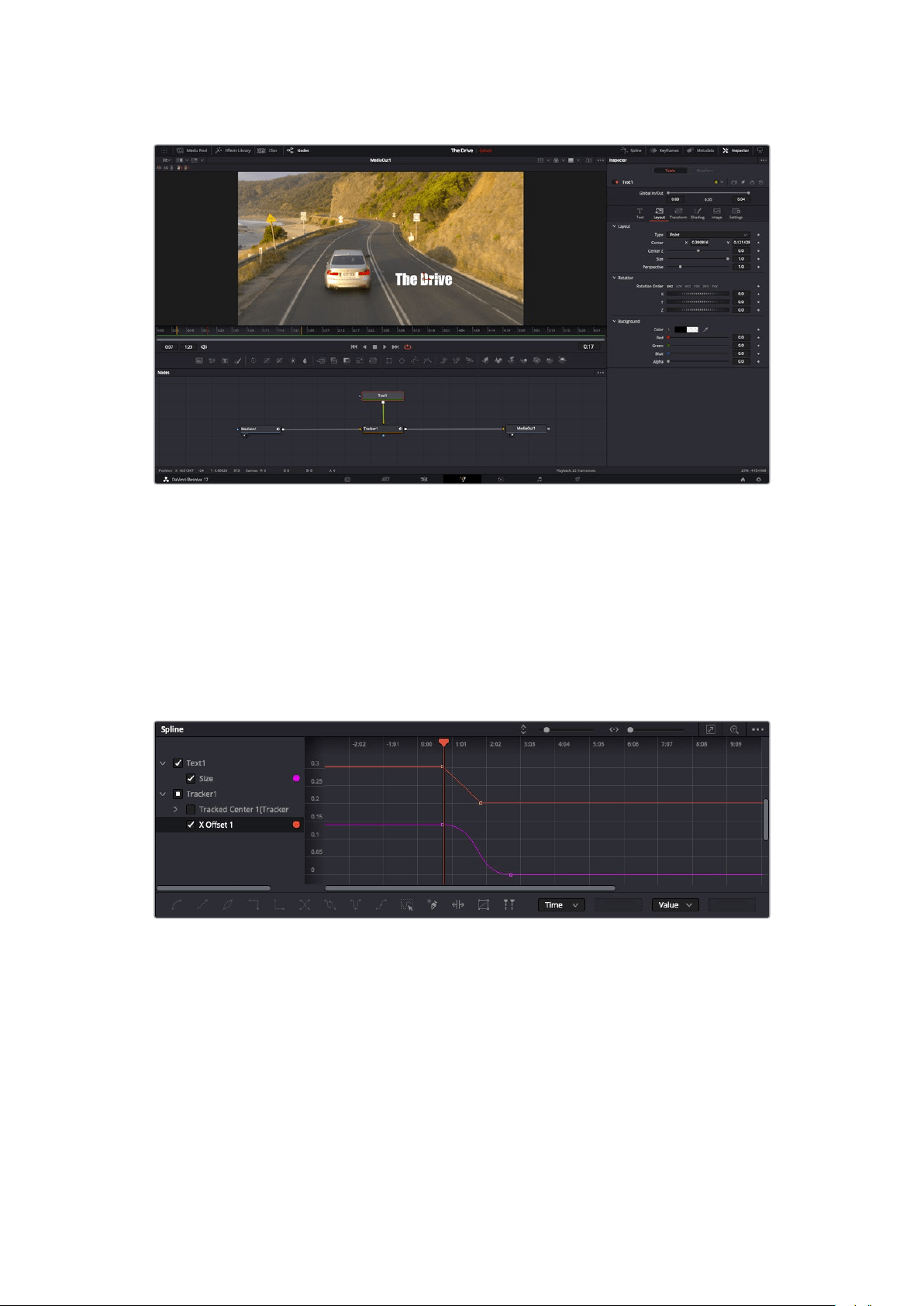924x1306 pixels.
Task: Uncheck the X Offset 1 checkbox
Action: click(191, 825)
